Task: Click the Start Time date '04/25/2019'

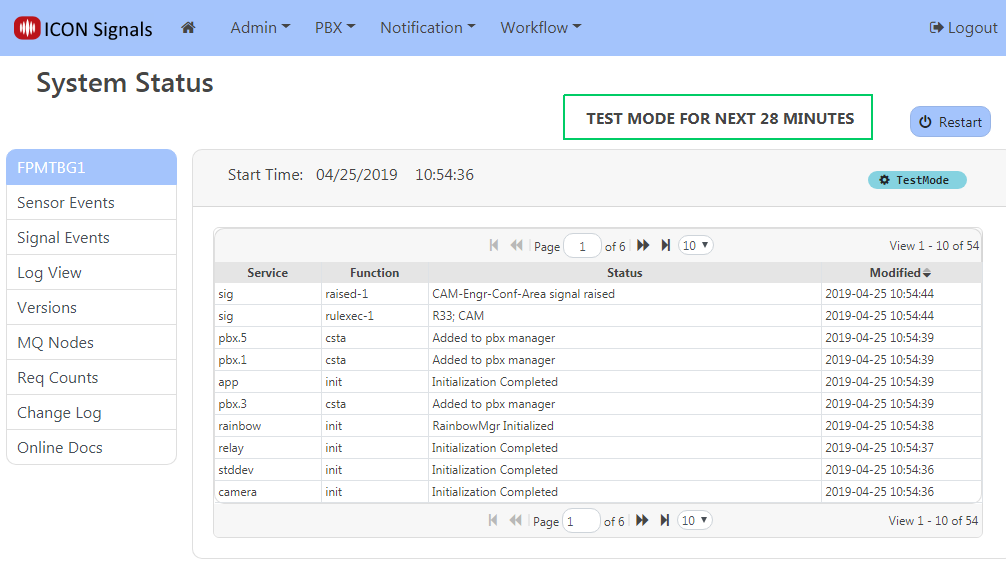Action: click(357, 174)
